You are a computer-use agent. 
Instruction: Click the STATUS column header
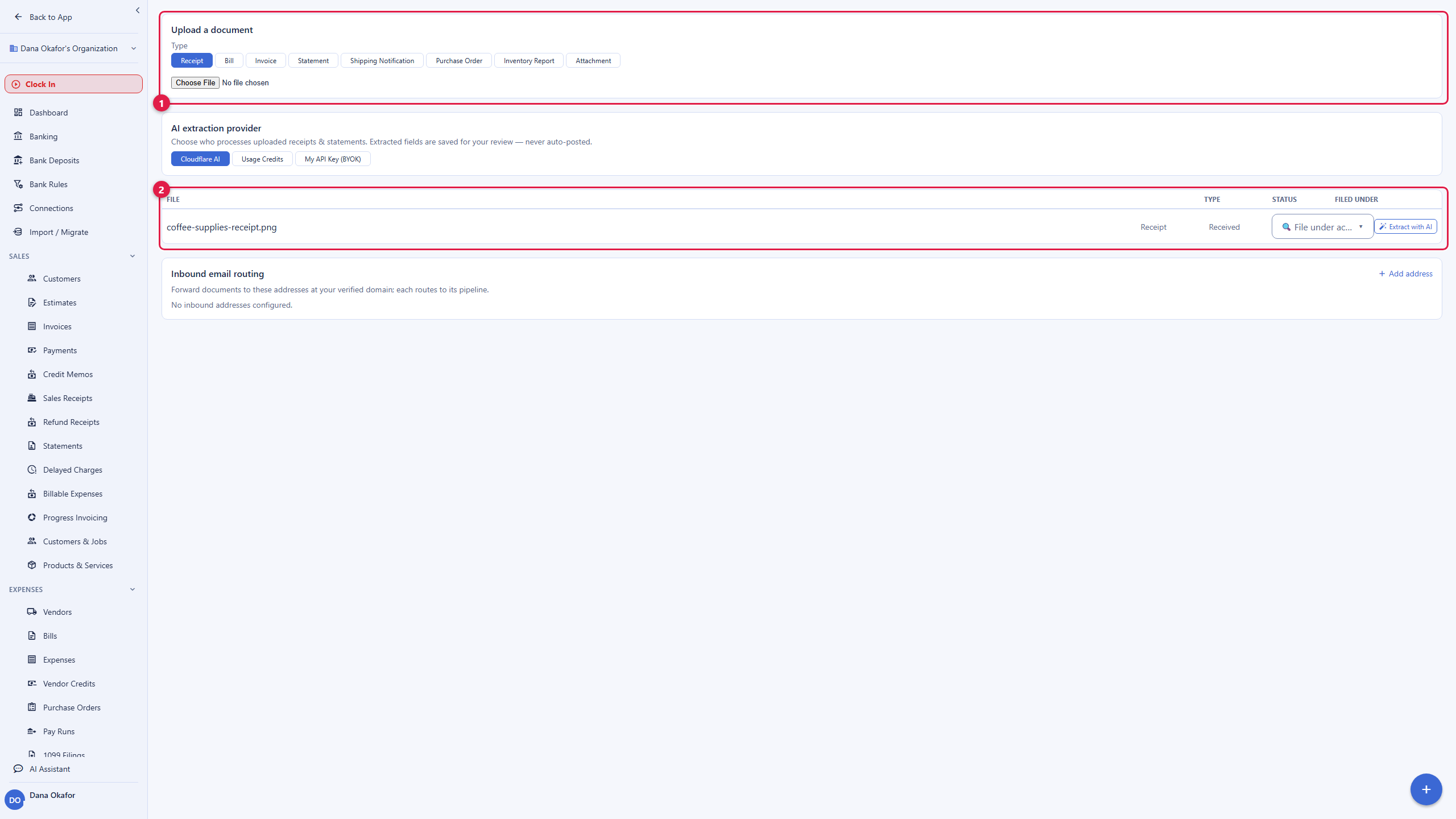[x=1284, y=200]
